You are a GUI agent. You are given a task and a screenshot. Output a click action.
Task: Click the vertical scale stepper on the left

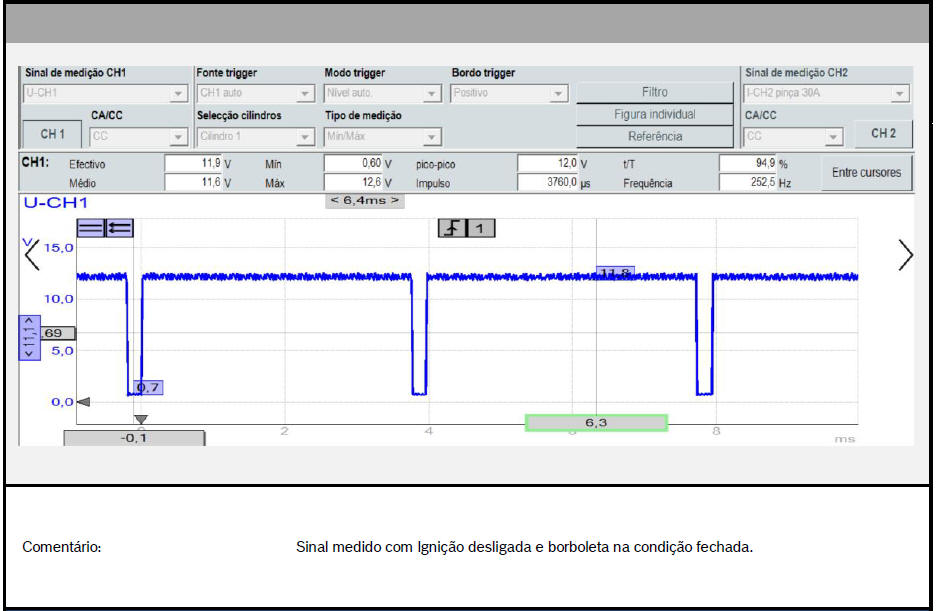28,337
